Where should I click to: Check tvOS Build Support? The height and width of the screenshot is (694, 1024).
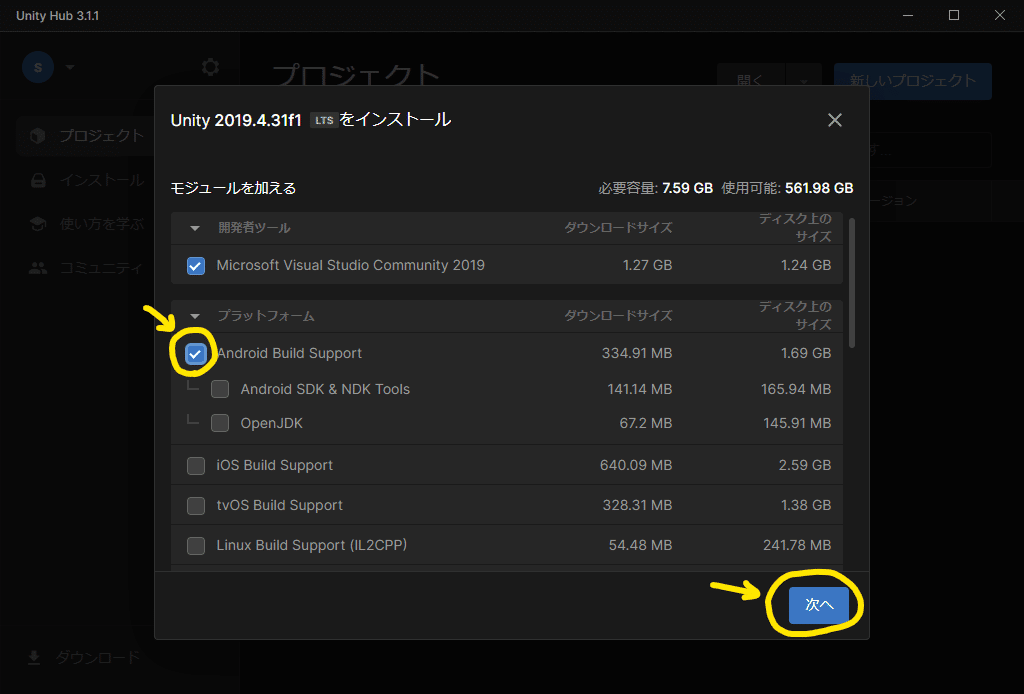196,505
